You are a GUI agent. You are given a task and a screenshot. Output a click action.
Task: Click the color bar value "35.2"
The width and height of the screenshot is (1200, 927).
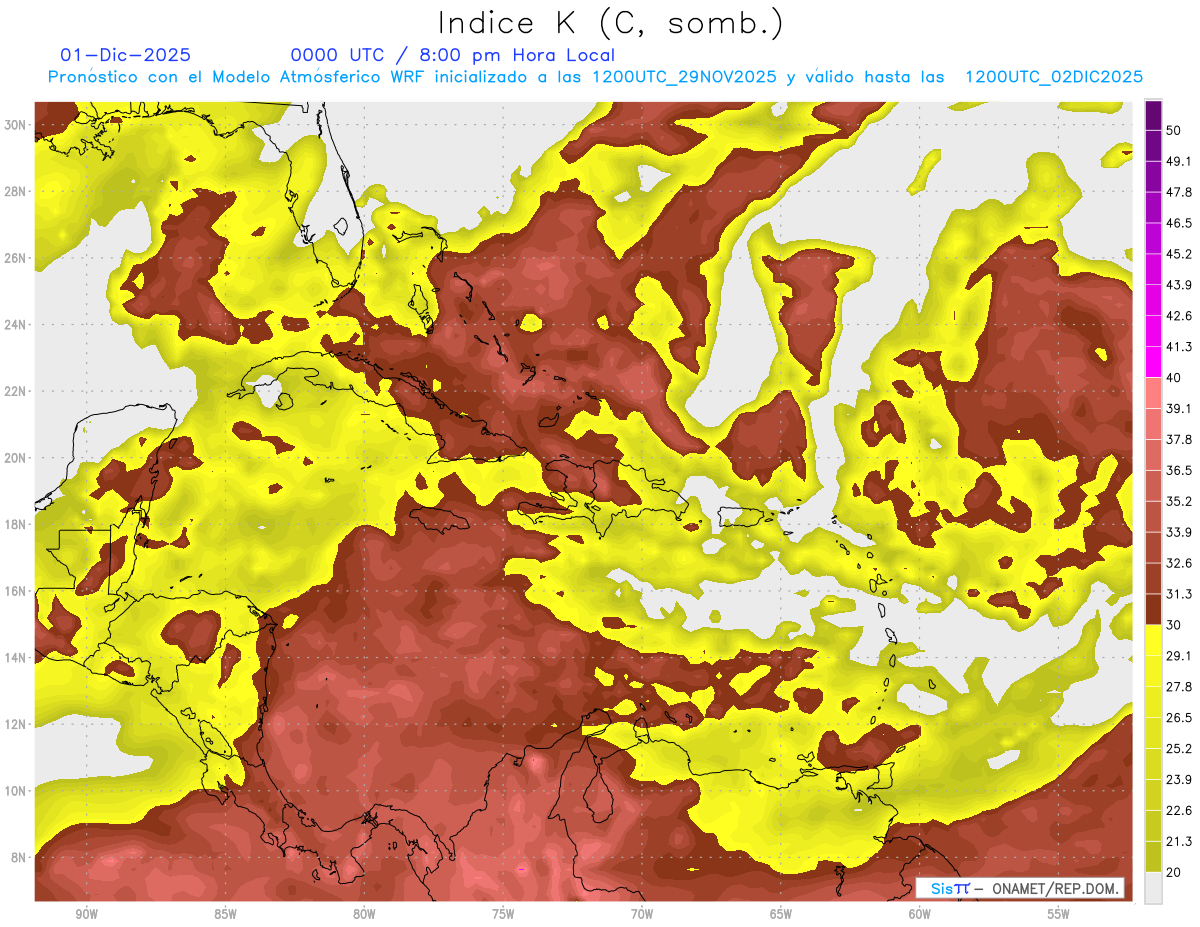click(1179, 502)
